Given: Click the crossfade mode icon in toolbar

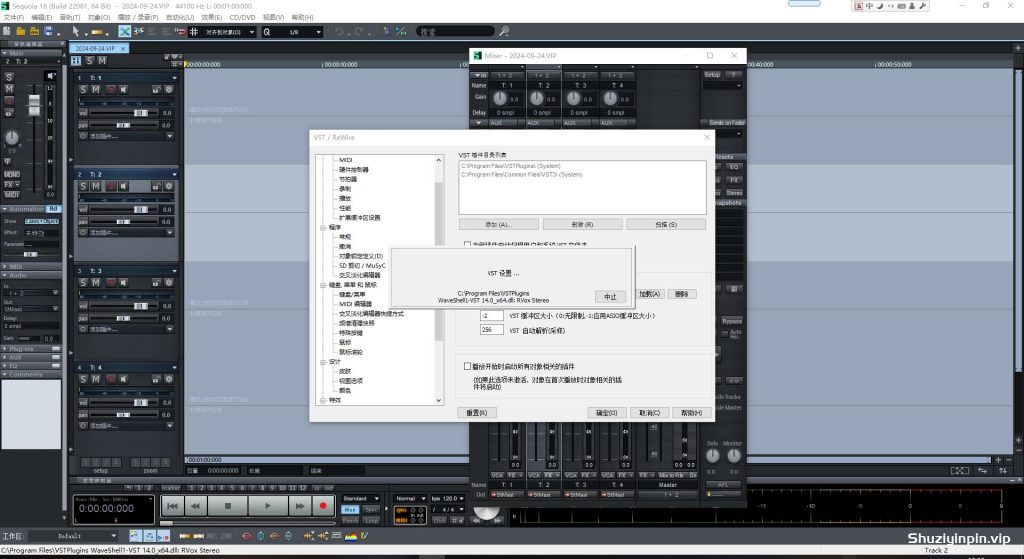Looking at the screenshot, I should [124, 31].
